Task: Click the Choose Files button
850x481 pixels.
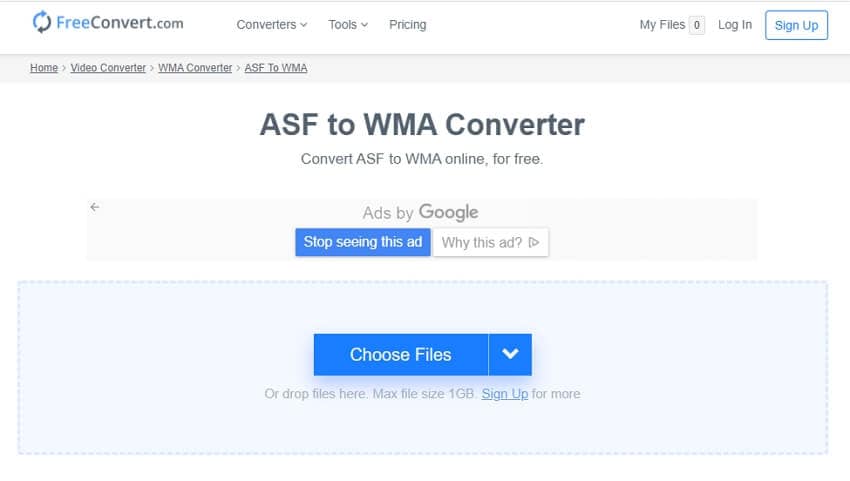Action: click(x=400, y=354)
